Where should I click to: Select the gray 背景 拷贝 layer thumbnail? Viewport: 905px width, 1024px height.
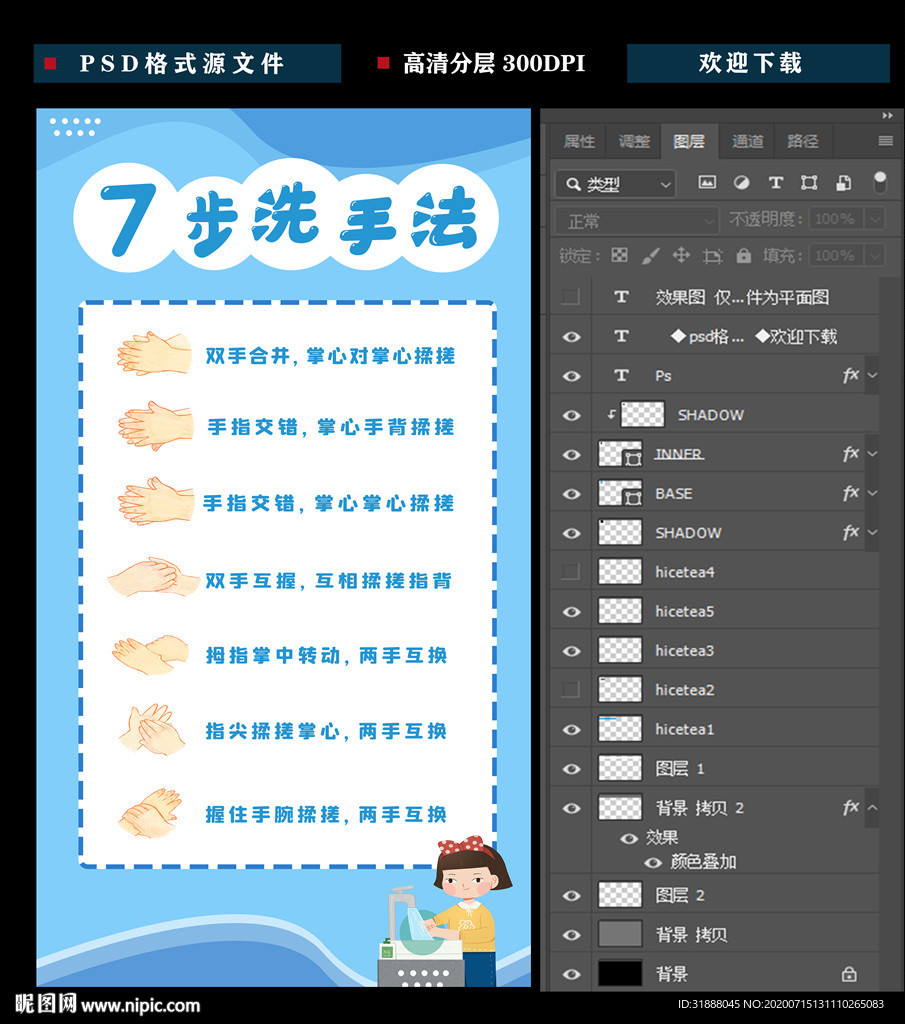[x=620, y=935]
